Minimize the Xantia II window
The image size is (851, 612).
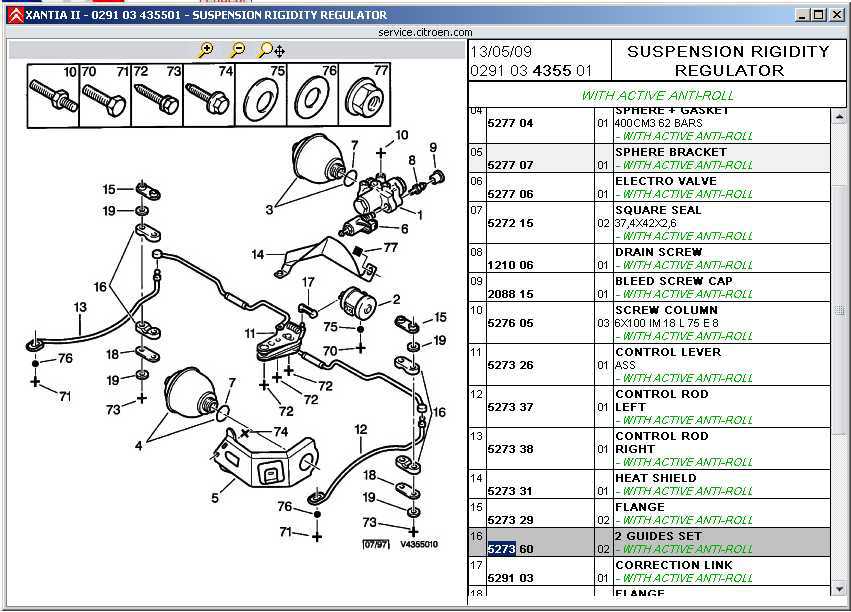[803, 15]
